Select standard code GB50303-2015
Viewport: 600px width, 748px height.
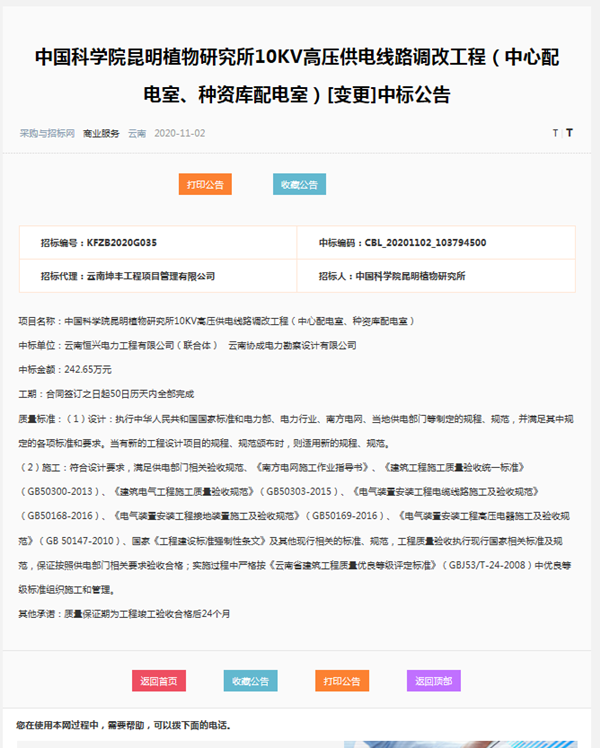299,492
